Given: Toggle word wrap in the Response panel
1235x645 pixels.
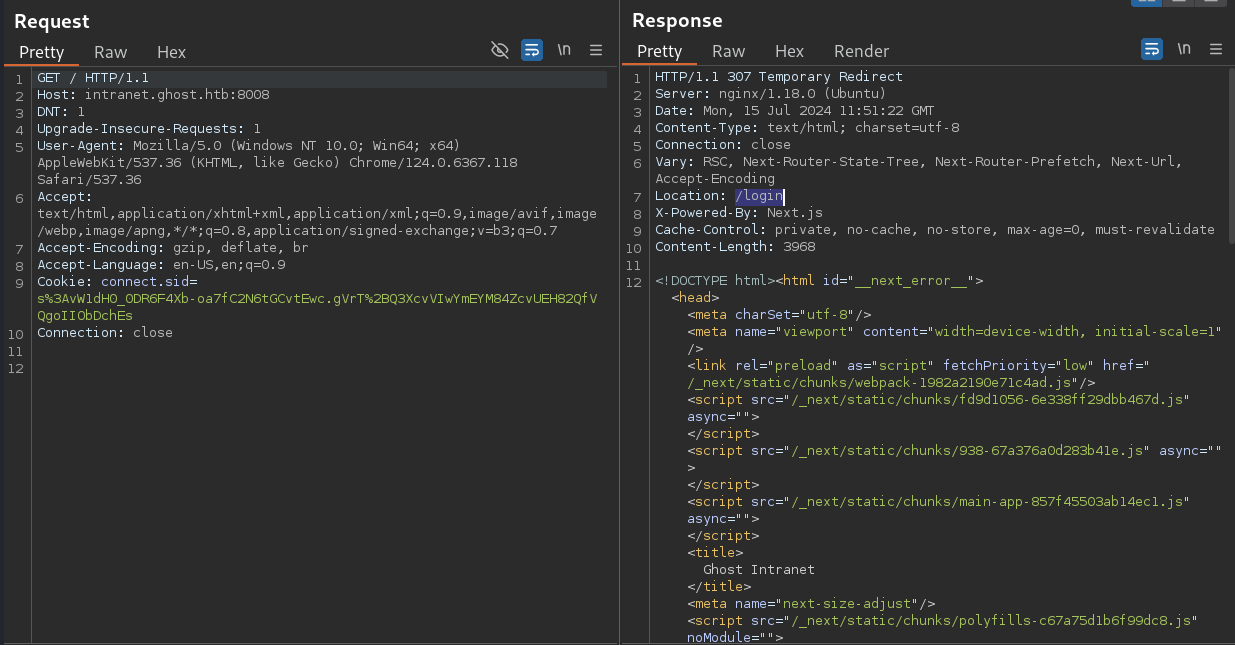Looking at the screenshot, I should [x=1152, y=49].
